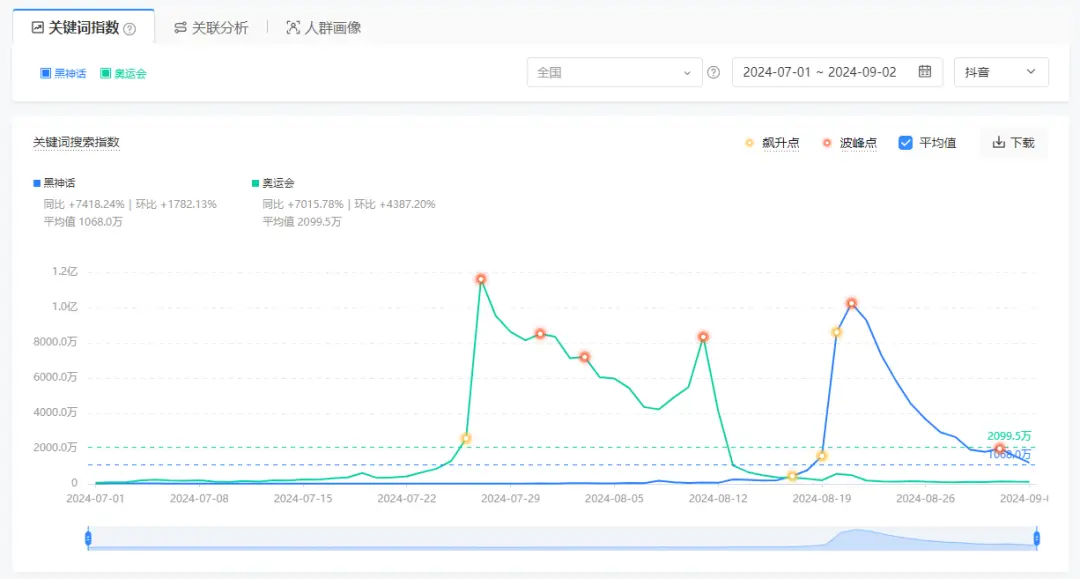Click the 飙升点 yellow marker icon
1080x579 pixels.
pos(749,142)
